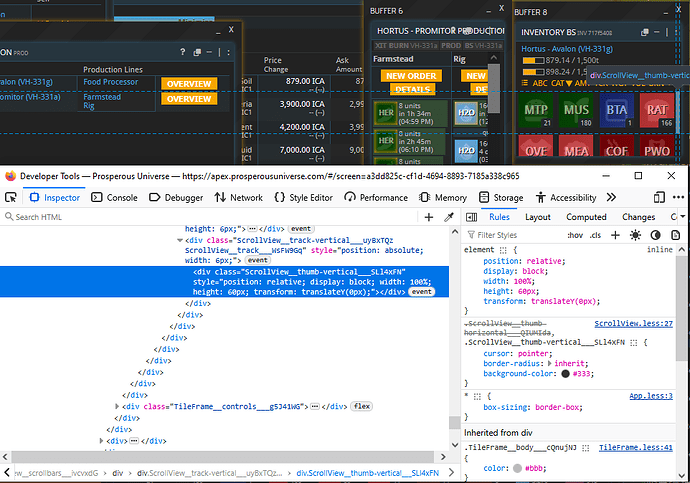
Task: Pop out the PROD tile window icon
Action: point(197,52)
